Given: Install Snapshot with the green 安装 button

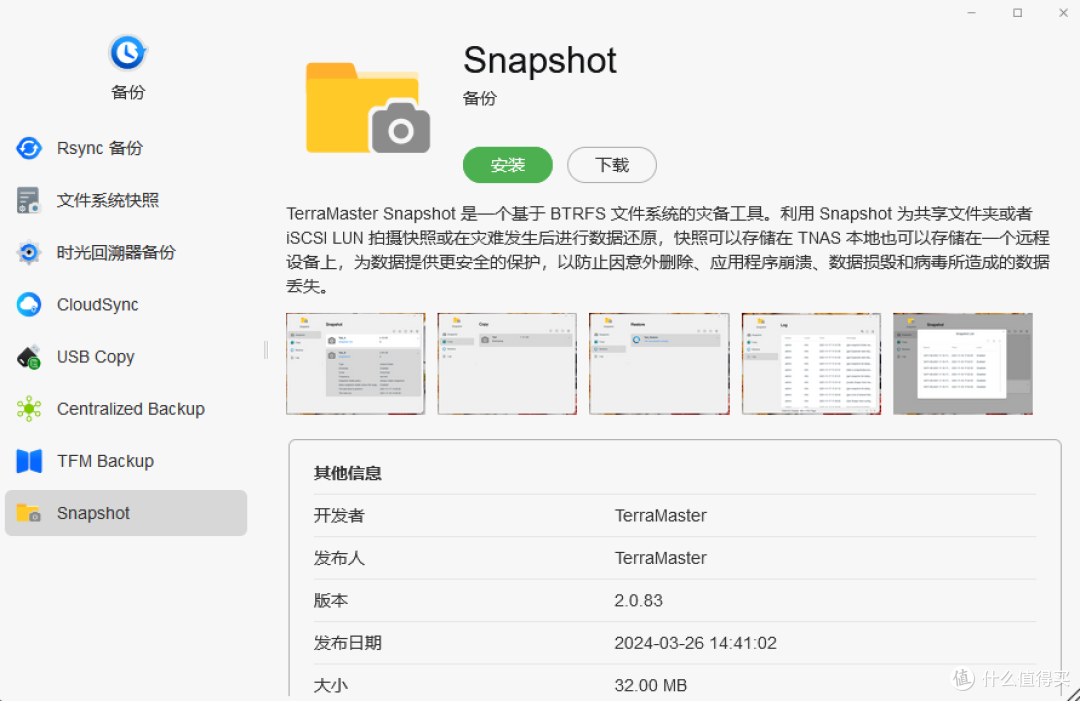Looking at the screenshot, I should click(508, 165).
